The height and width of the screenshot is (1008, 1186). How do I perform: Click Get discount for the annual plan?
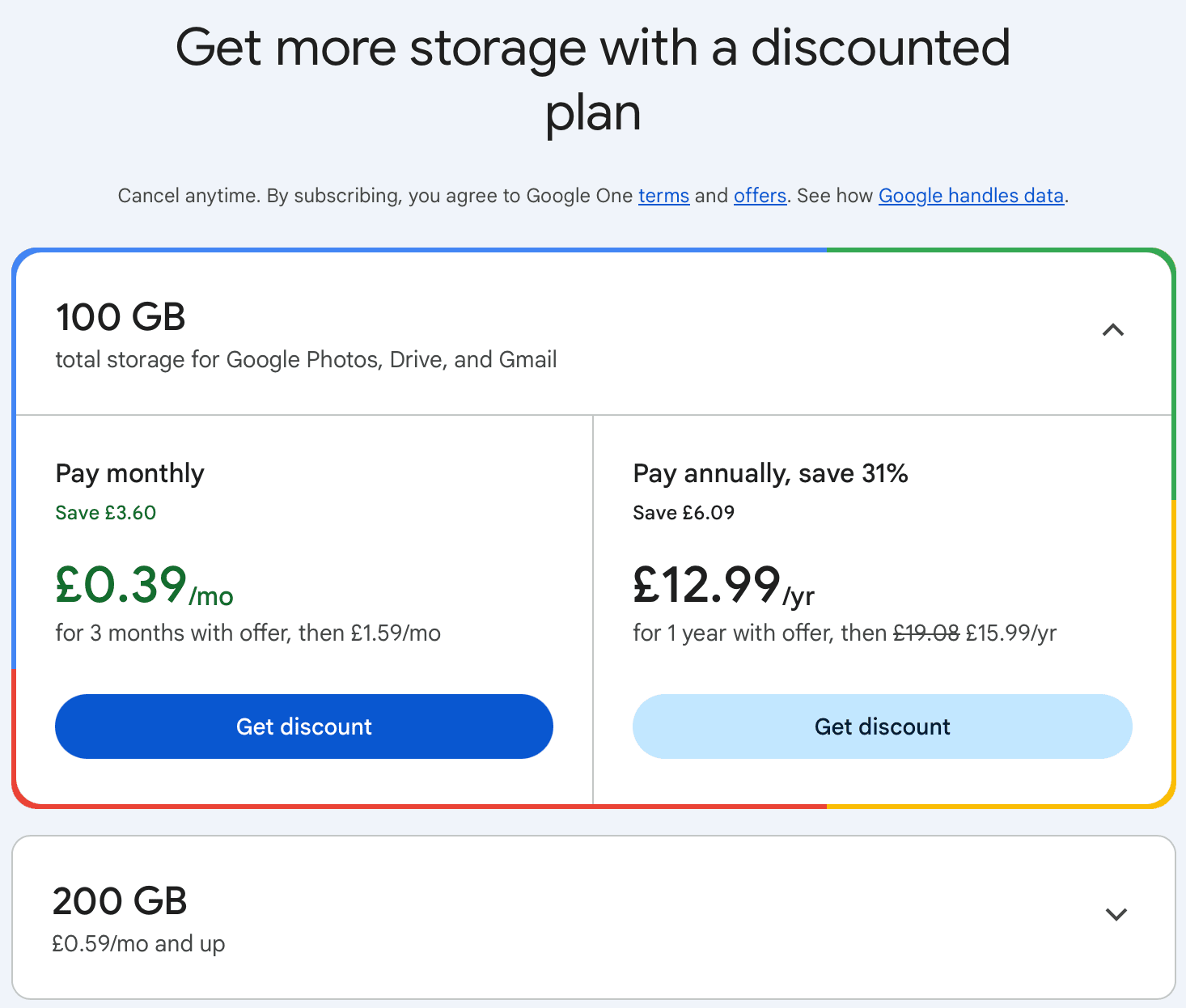coord(882,726)
